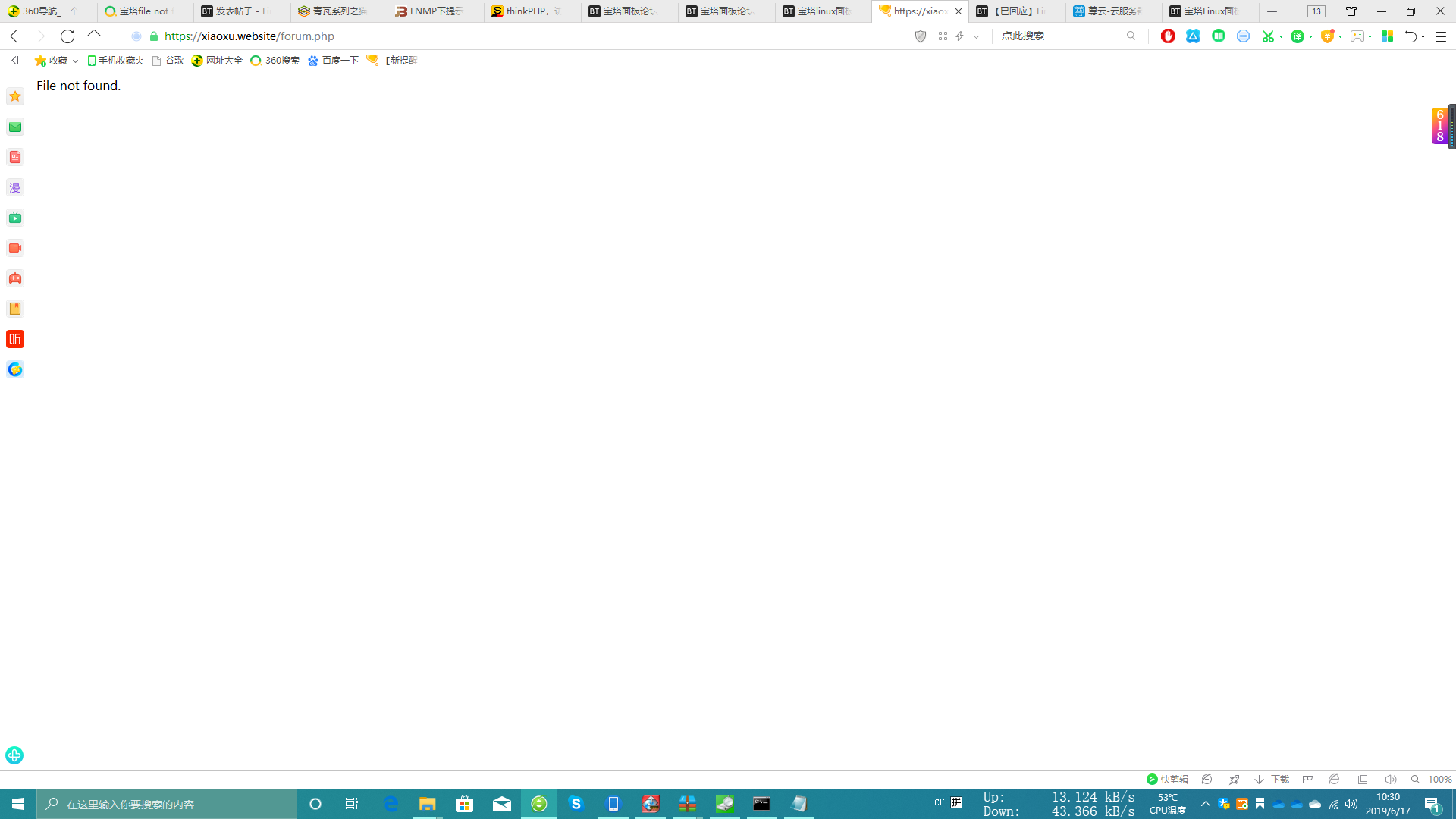Click the red ad-blocker hand icon
This screenshot has width=1456, height=819.
point(1168,36)
